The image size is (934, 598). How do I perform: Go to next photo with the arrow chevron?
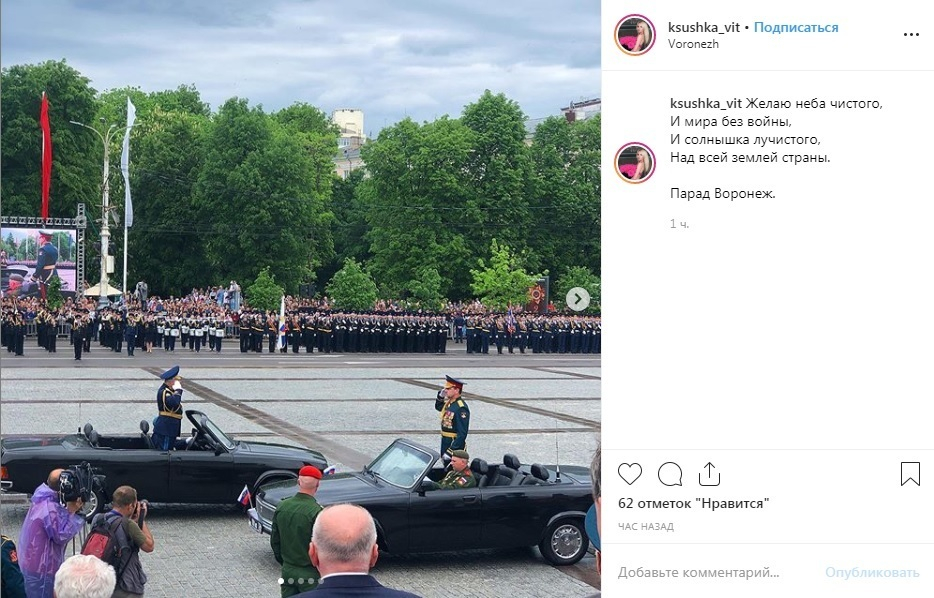tap(577, 299)
